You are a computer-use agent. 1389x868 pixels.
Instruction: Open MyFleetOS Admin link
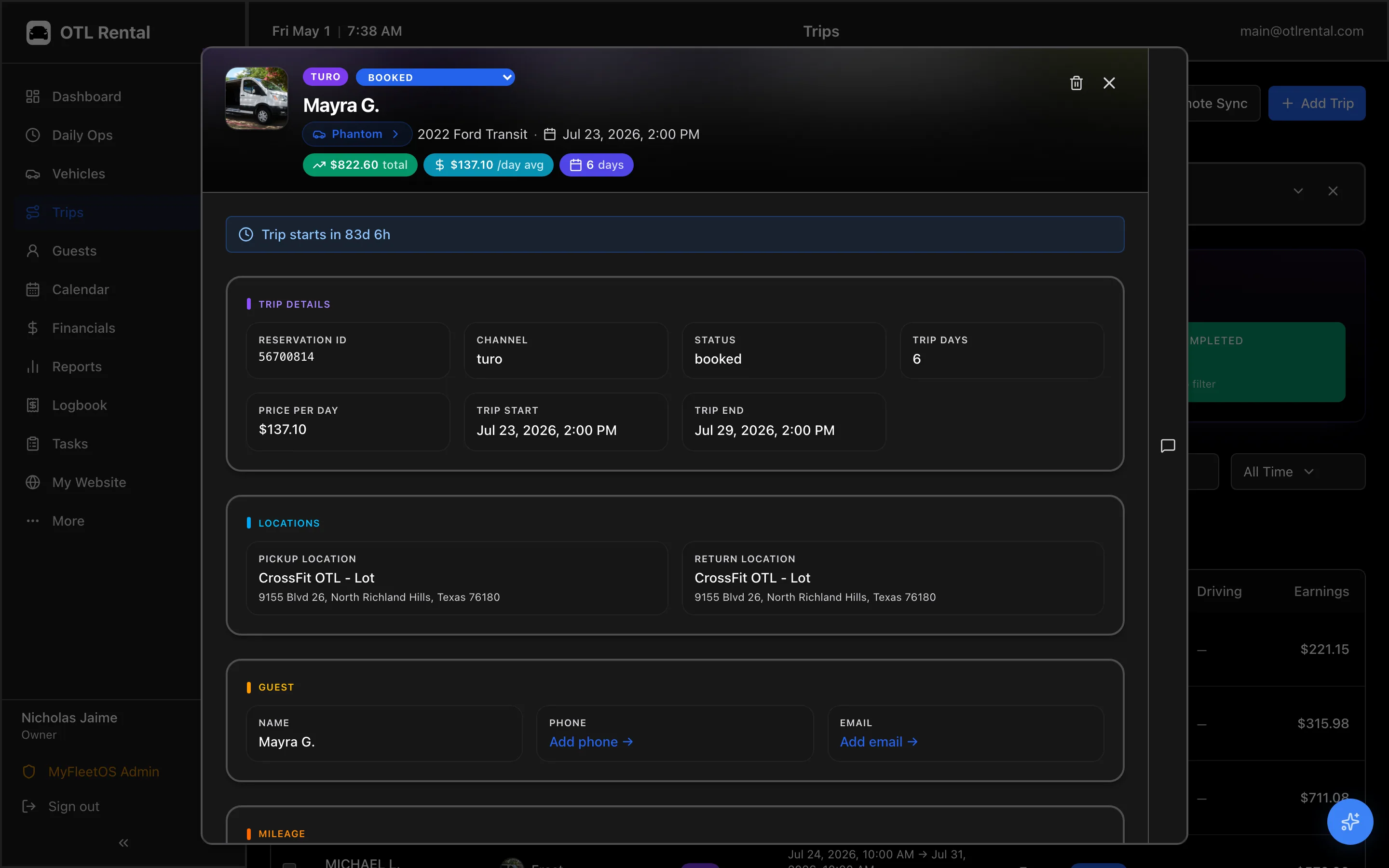pyautogui.click(x=103, y=772)
